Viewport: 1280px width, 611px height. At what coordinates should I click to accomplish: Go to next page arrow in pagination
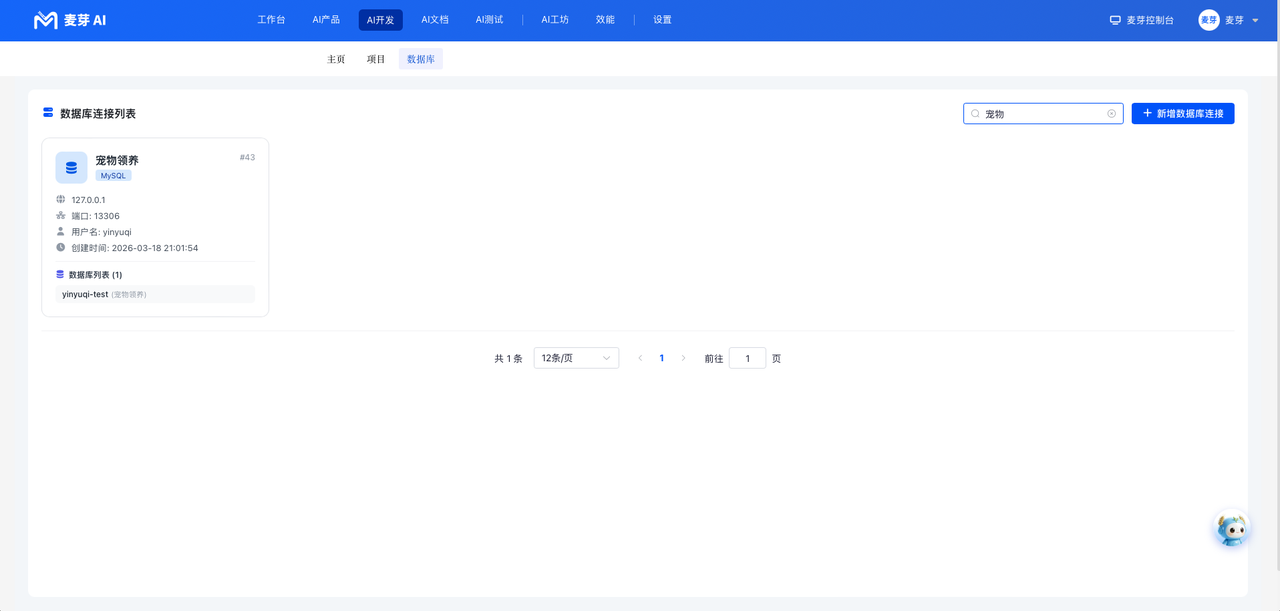coord(684,358)
